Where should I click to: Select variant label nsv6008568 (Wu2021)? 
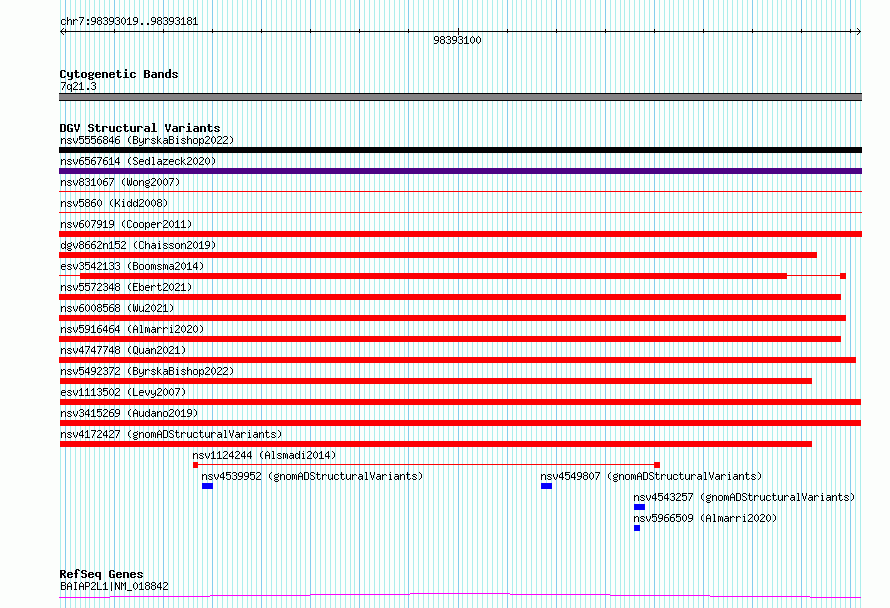pyautogui.click(x=117, y=308)
